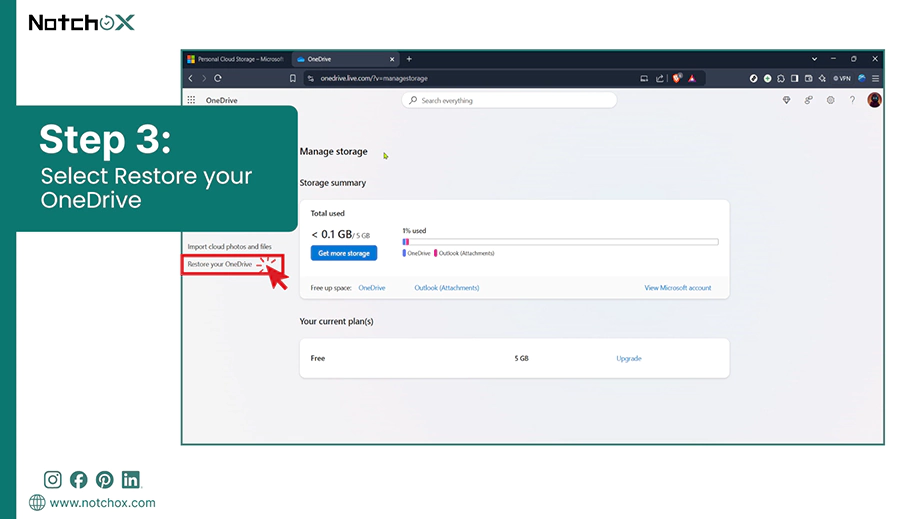Open the browser hamburger menu
The image size is (922, 519).
tap(876, 78)
